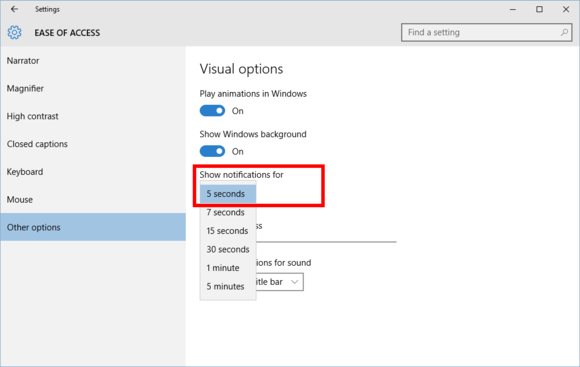Viewport: 580px width, 367px height.
Task: Open the Closed captions settings page
Action: (93, 144)
